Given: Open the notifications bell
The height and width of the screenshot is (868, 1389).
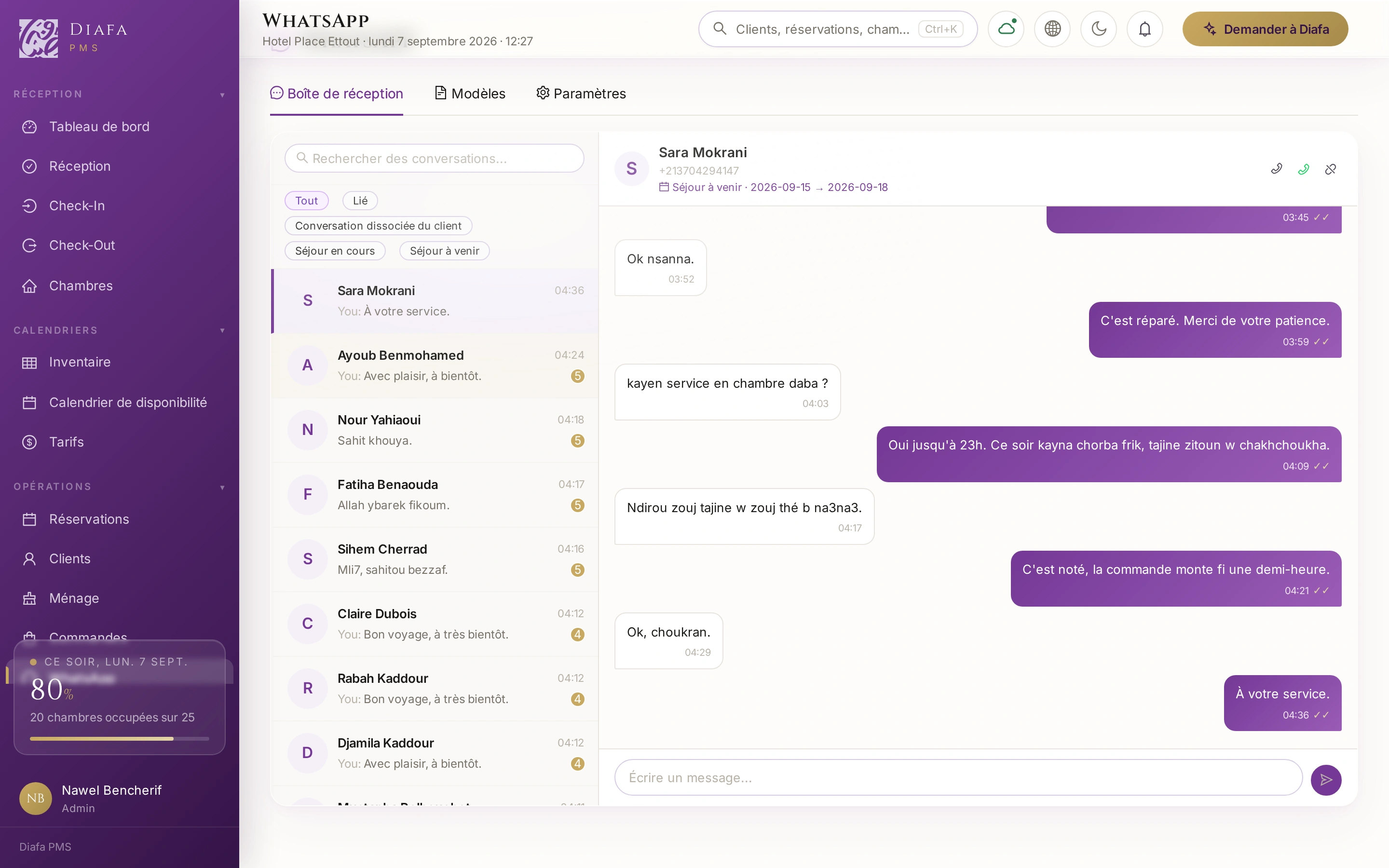Looking at the screenshot, I should (x=1144, y=29).
